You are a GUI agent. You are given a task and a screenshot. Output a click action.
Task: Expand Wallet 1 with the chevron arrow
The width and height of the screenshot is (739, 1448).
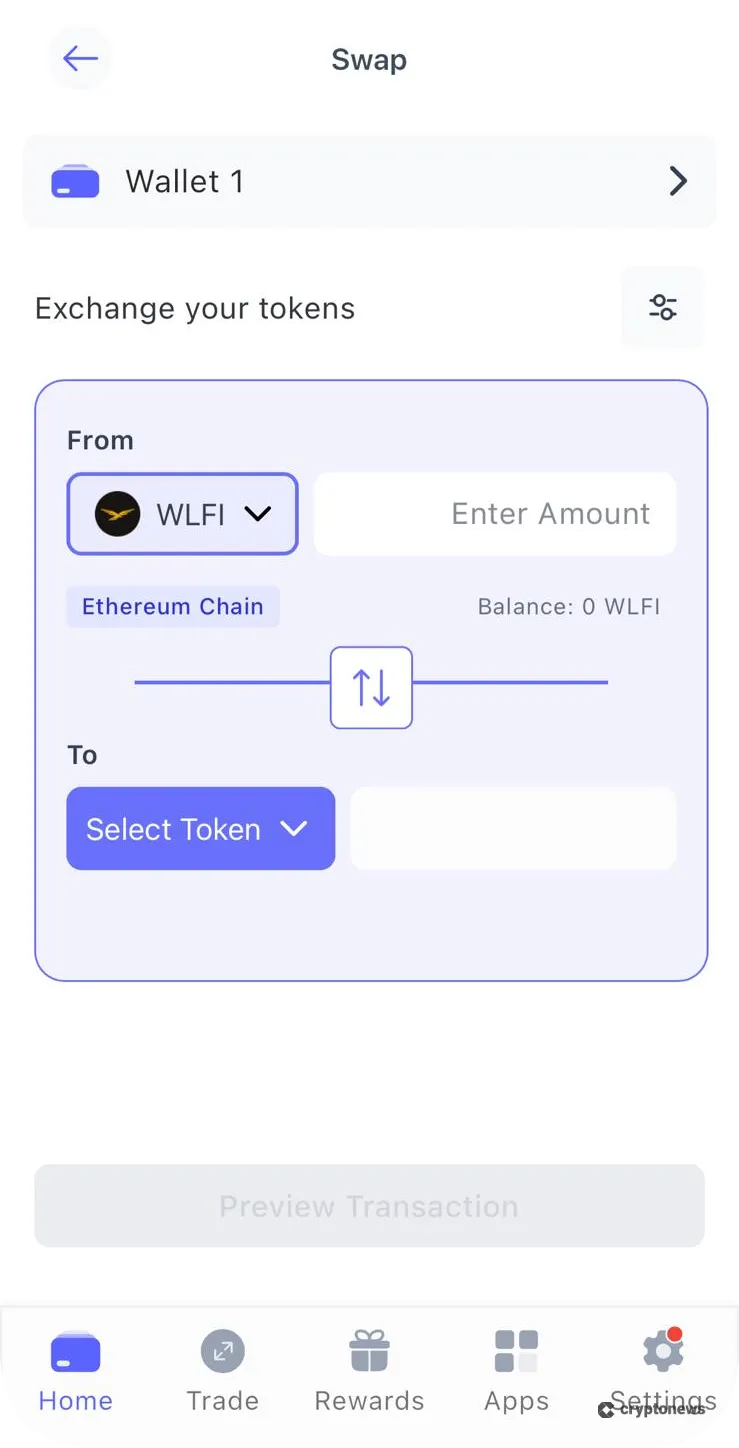click(678, 181)
